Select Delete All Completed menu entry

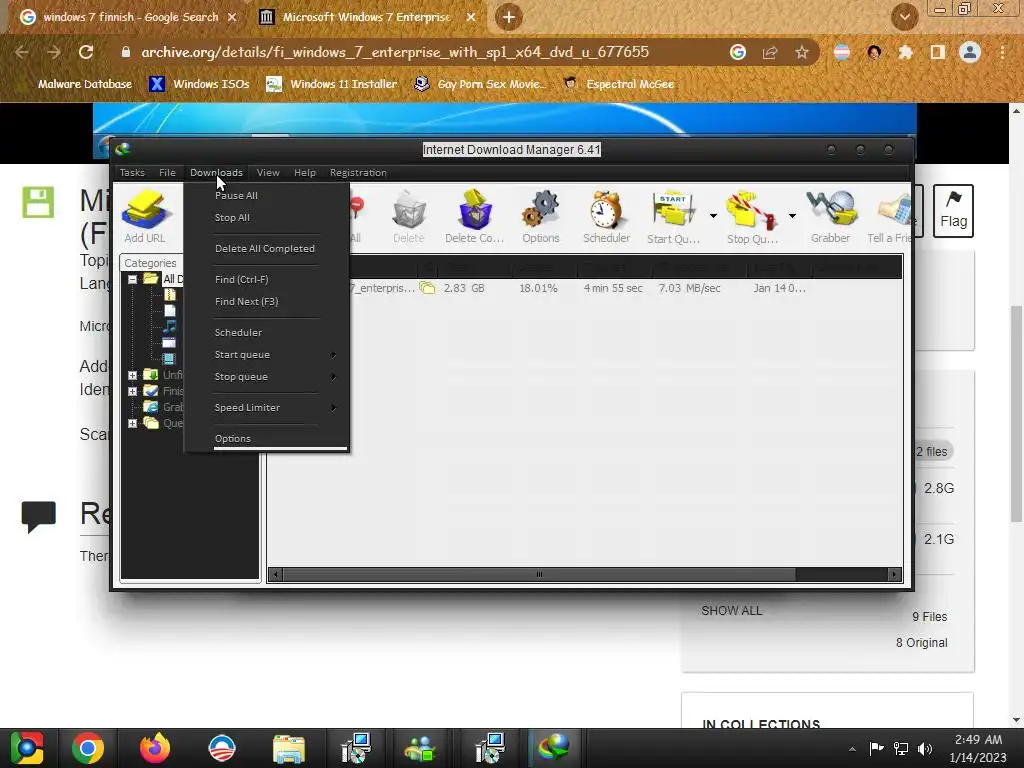[x=266, y=248]
